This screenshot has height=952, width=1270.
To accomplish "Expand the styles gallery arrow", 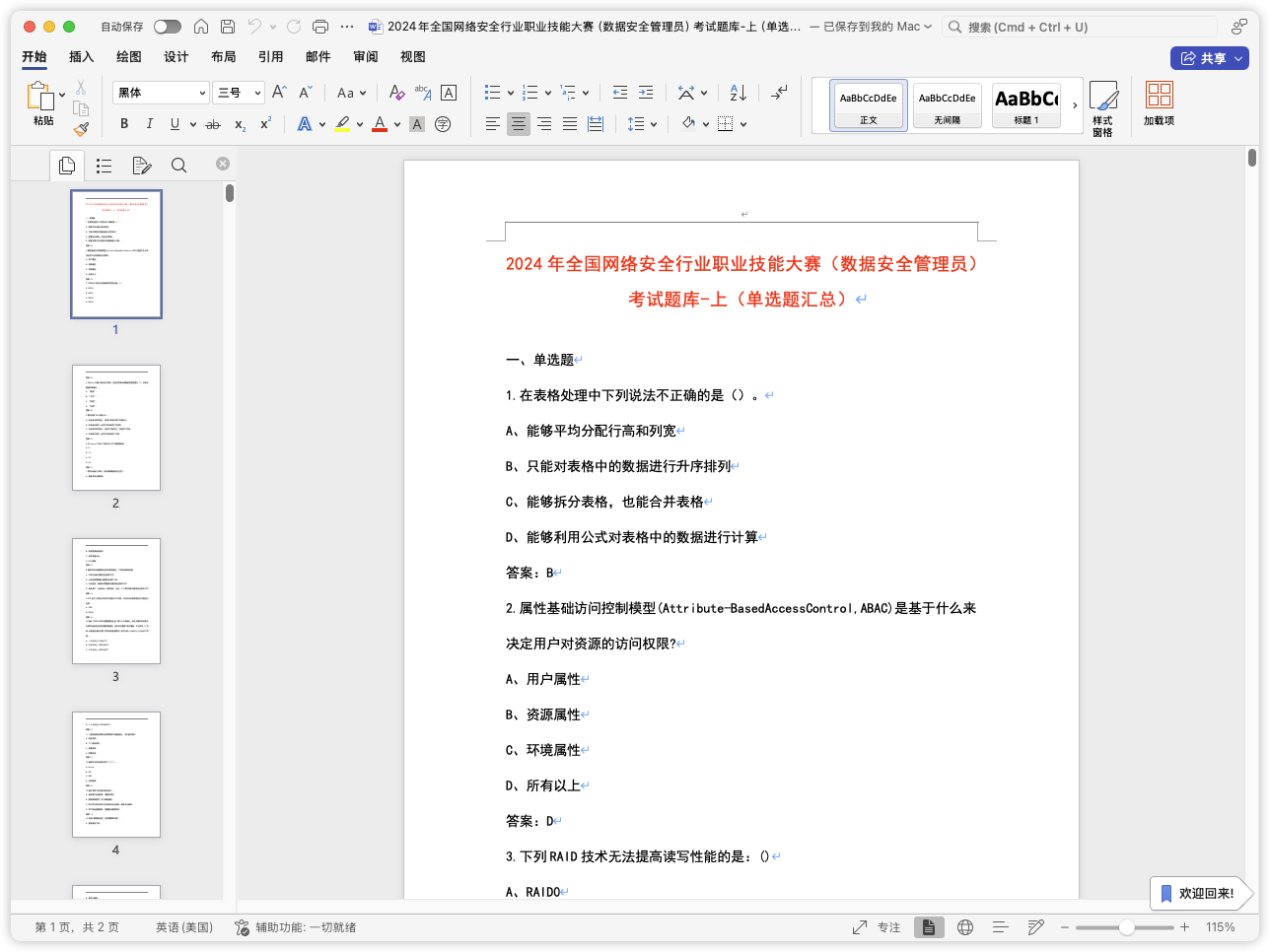I will 1075,105.
